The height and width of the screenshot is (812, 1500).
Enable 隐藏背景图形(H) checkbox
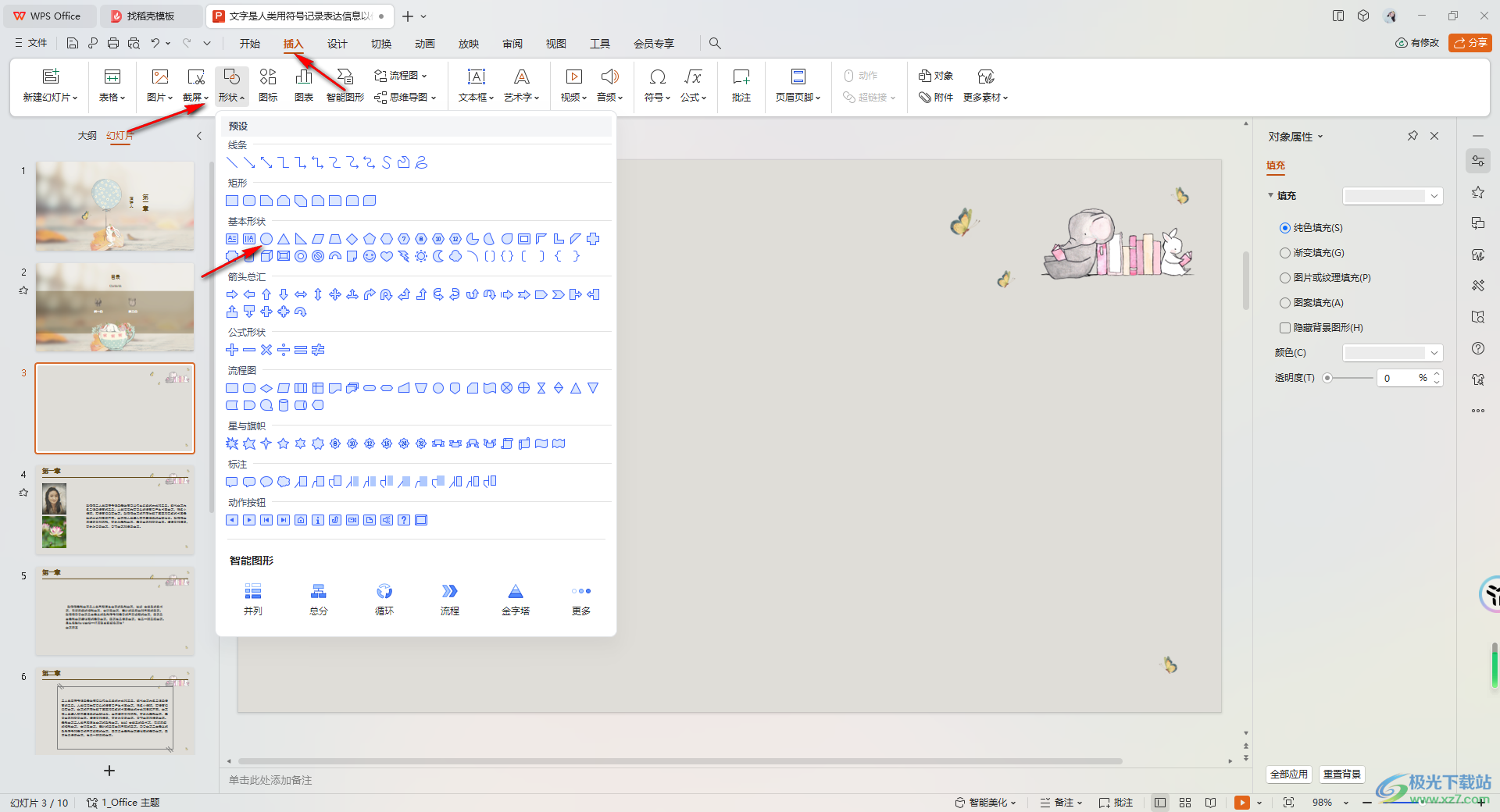coord(1285,328)
